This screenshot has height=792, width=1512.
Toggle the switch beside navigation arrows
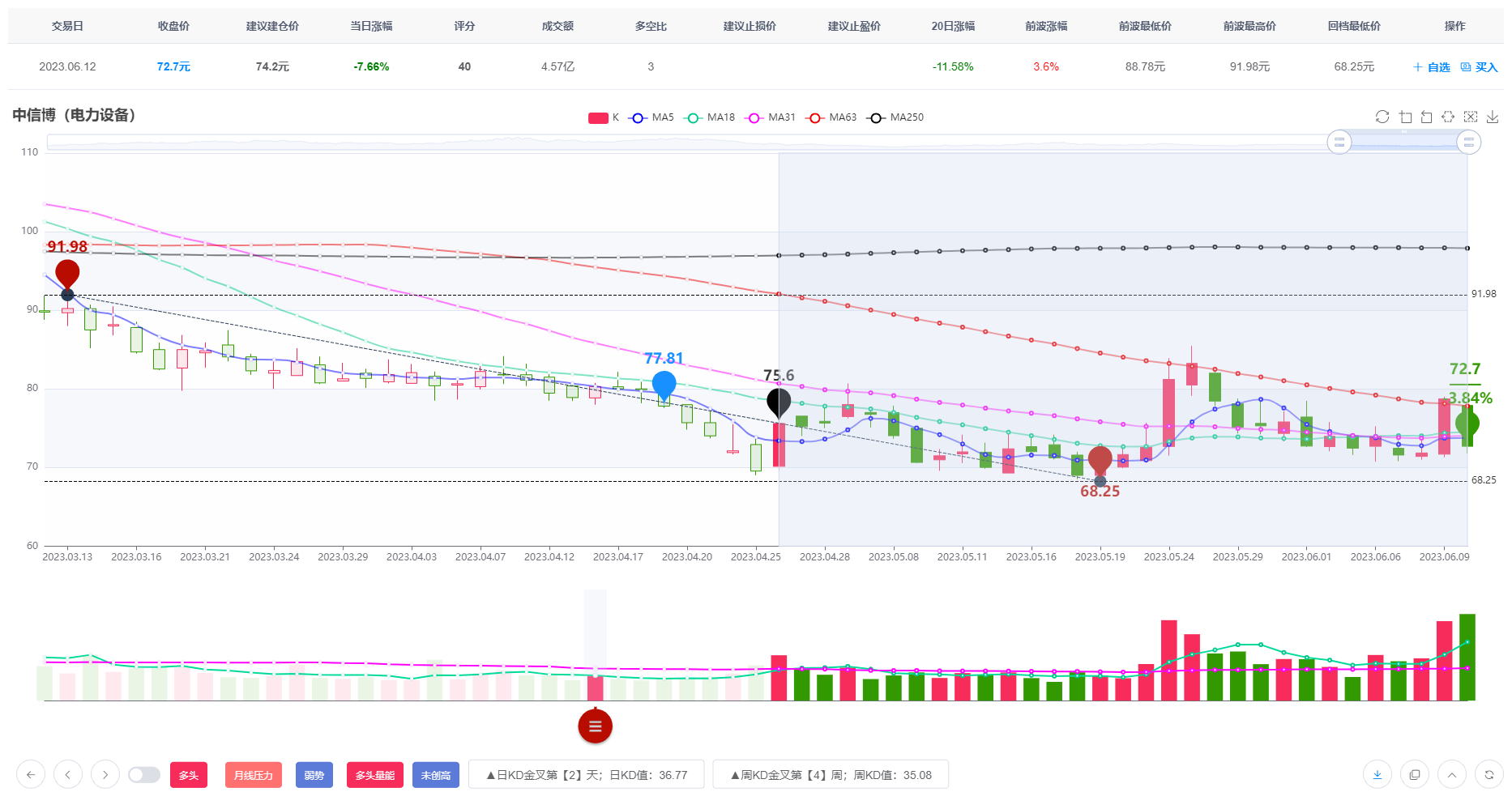(x=144, y=775)
